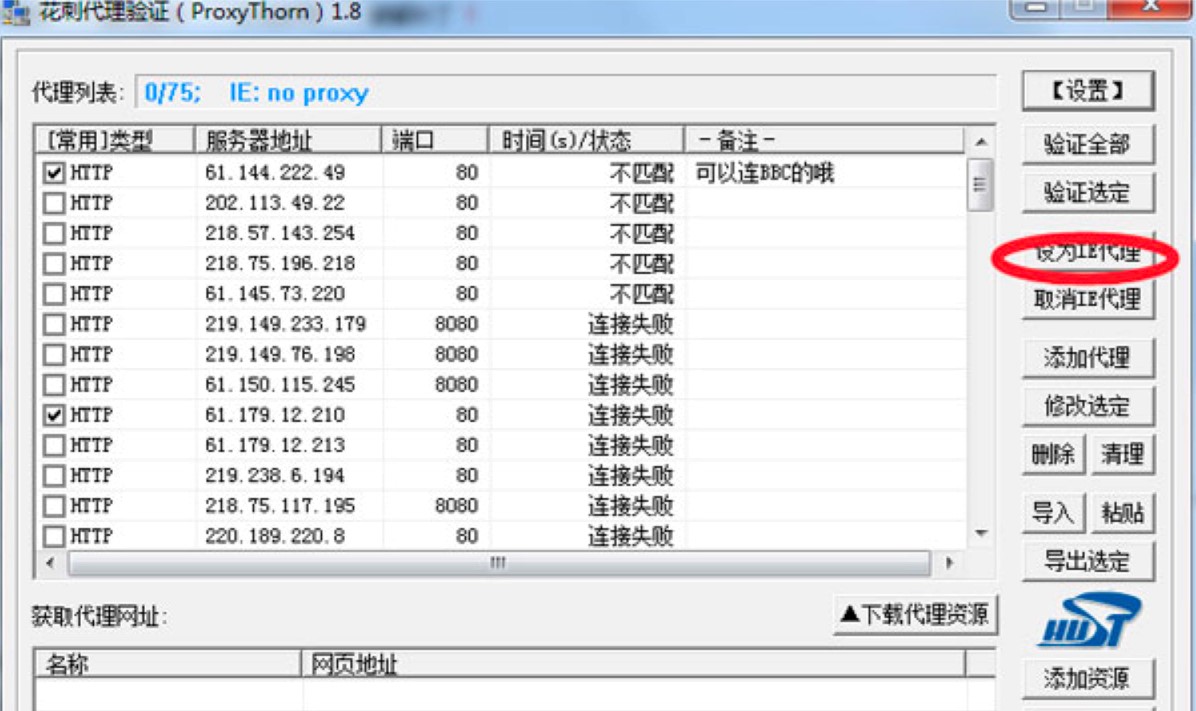Sort by 时间(s)/状态 column header
The image size is (1196, 711).
coord(587,140)
